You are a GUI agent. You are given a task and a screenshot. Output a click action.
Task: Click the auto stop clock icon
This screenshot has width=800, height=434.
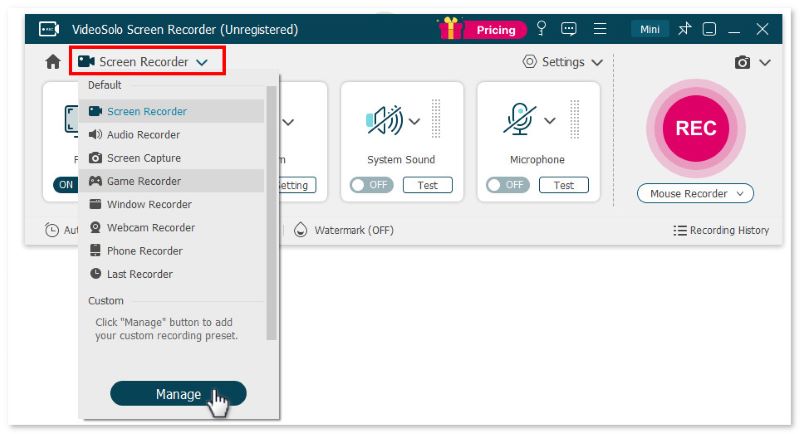tap(52, 230)
